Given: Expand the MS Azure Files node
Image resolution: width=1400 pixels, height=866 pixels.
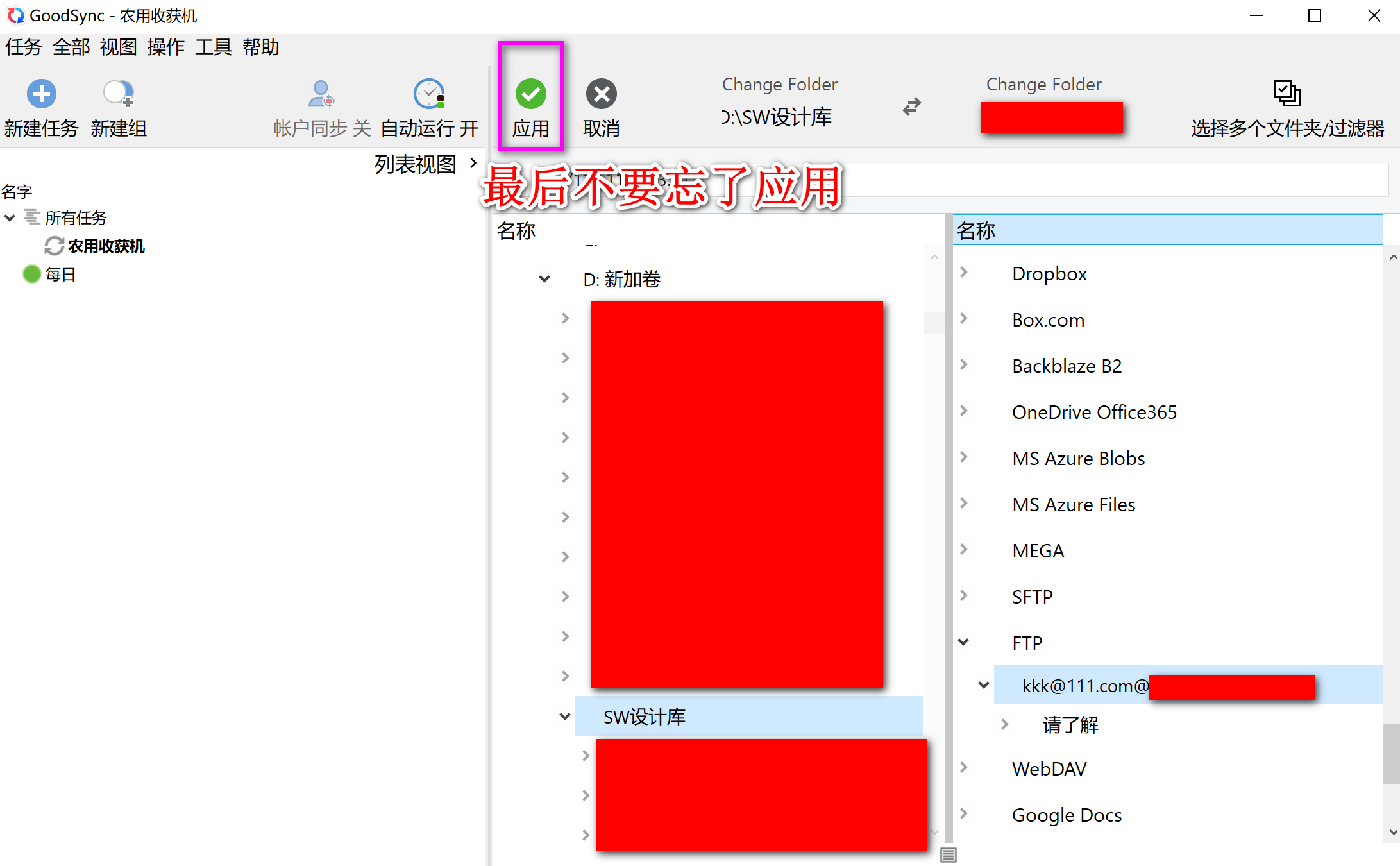Looking at the screenshot, I should click(964, 504).
